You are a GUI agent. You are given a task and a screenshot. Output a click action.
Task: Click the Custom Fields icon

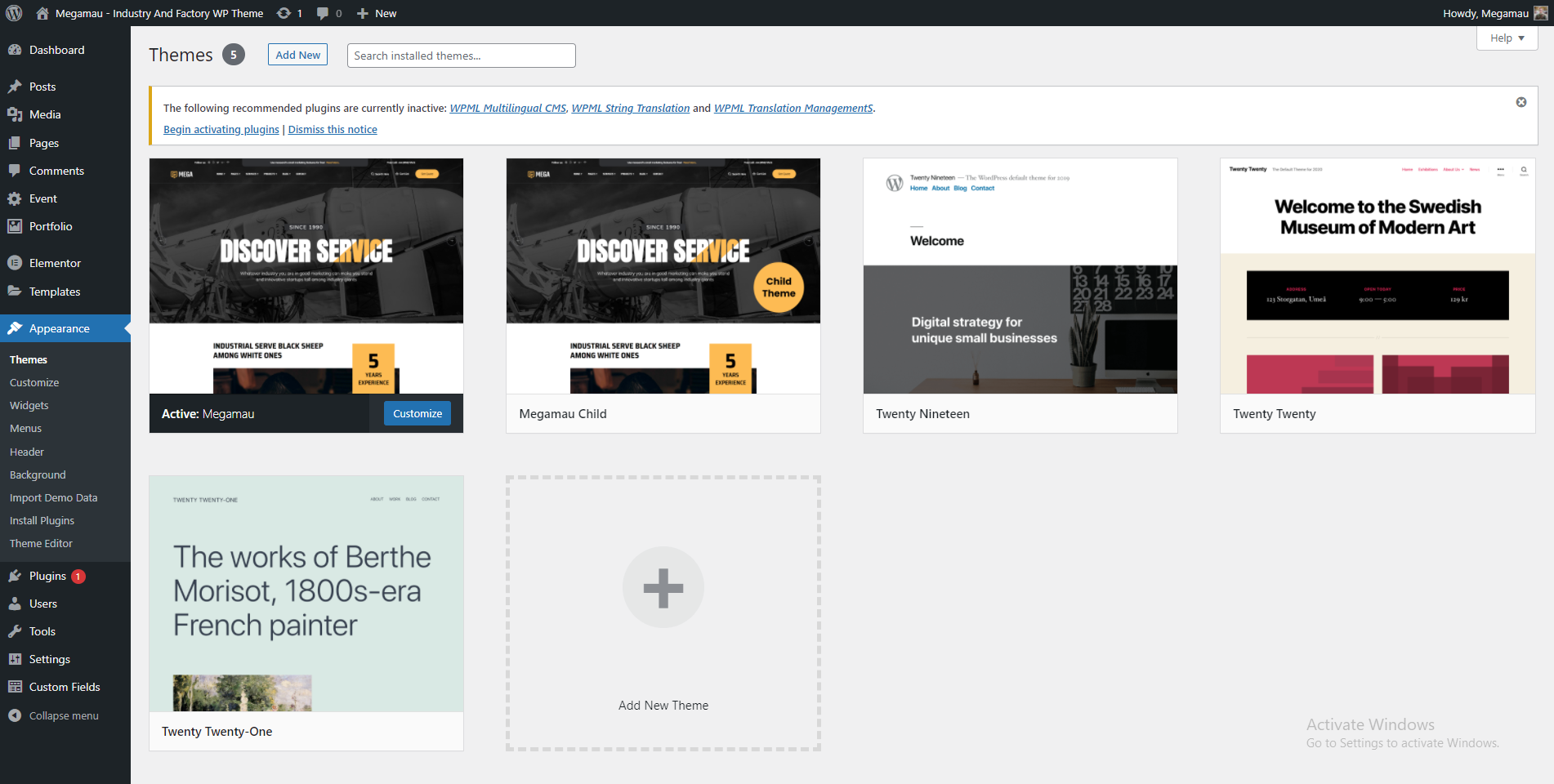click(15, 687)
